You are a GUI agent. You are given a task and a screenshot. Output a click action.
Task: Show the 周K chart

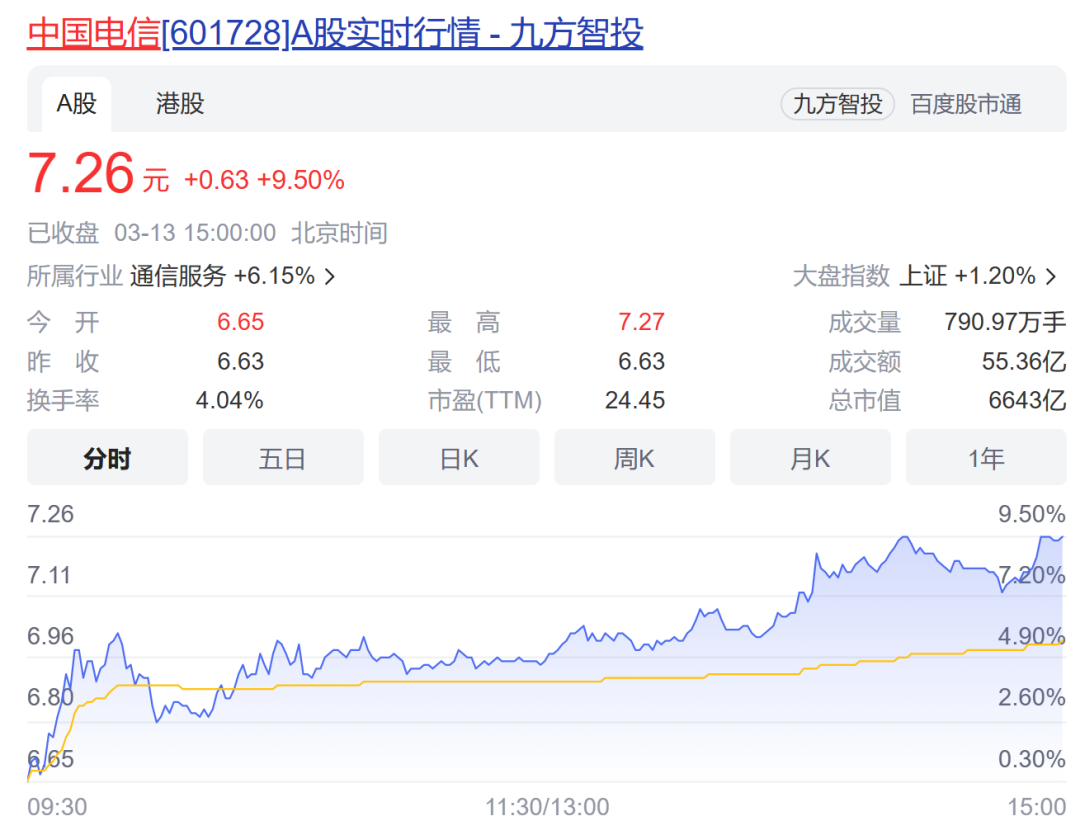[x=634, y=457]
